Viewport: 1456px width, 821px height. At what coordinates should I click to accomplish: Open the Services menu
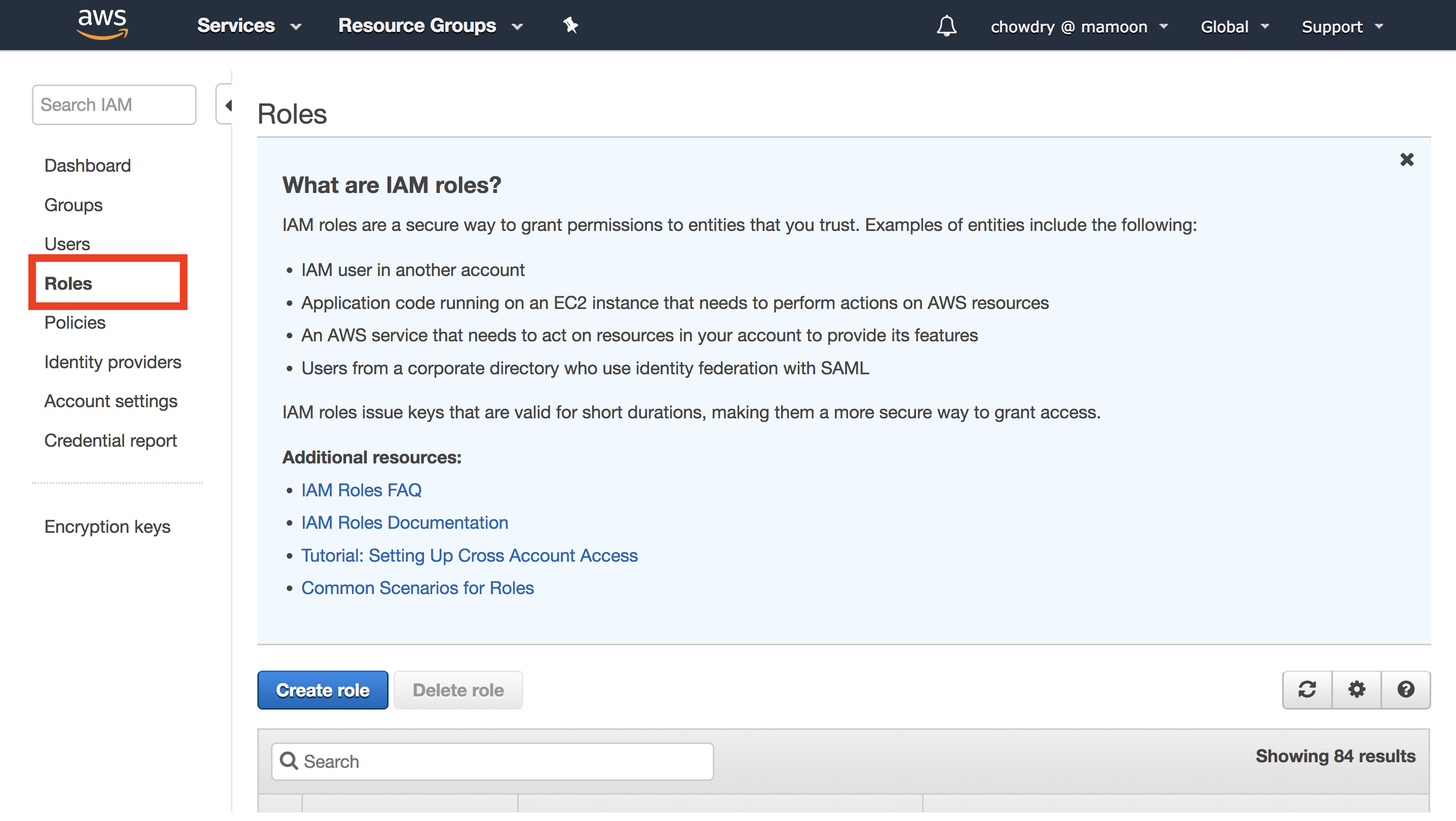pyautogui.click(x=249, y=26)
